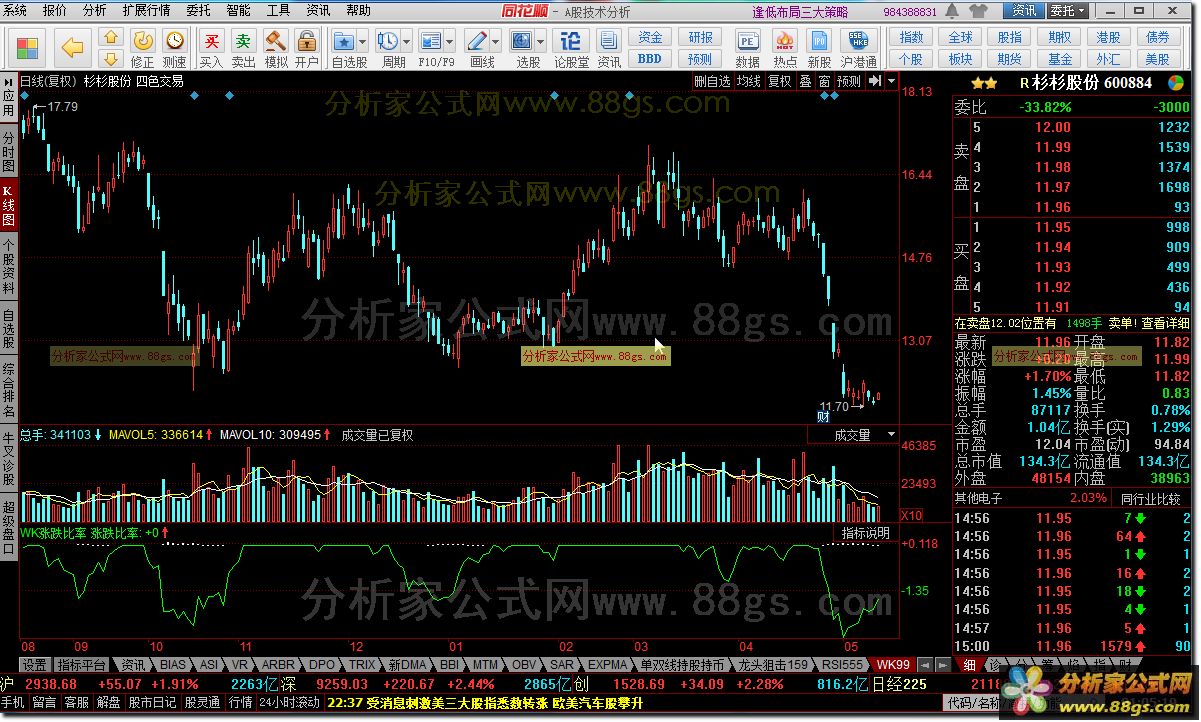The height and width of the screenshot is (722, 1201).
Task: Expand the 画线 dropdown arrow
Action: point(495,41)
